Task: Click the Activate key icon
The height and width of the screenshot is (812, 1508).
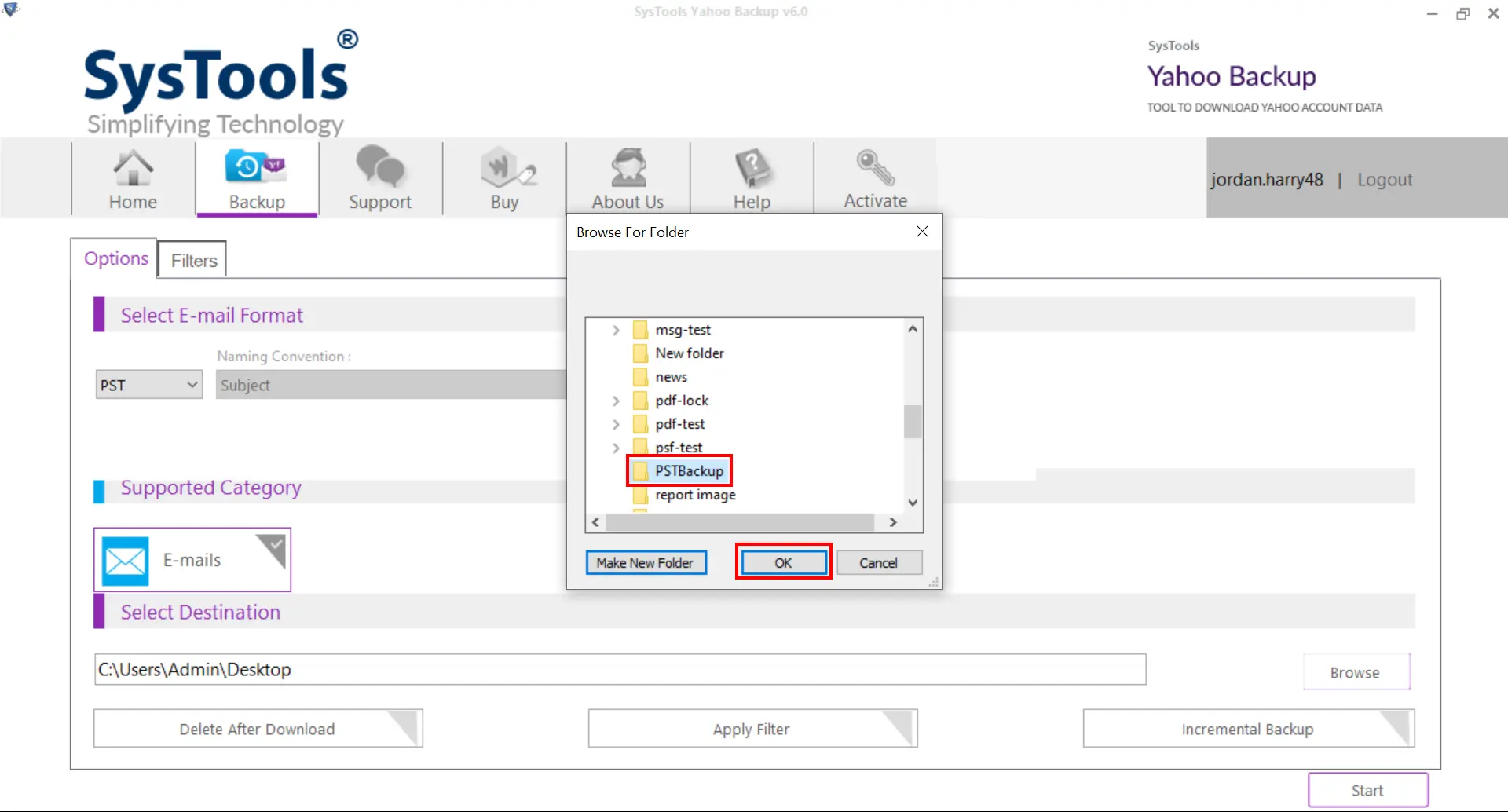Action: tap(875, 167)
